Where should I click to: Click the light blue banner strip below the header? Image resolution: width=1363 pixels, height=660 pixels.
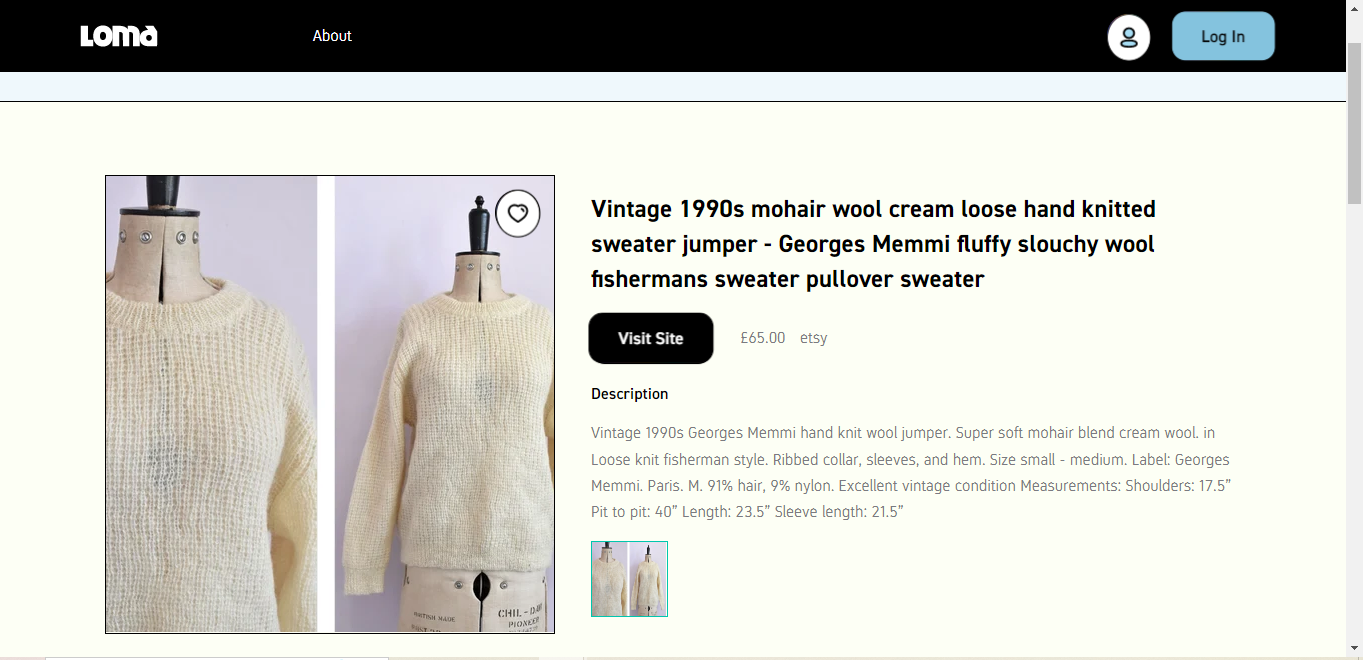click(x=672, y=86)
